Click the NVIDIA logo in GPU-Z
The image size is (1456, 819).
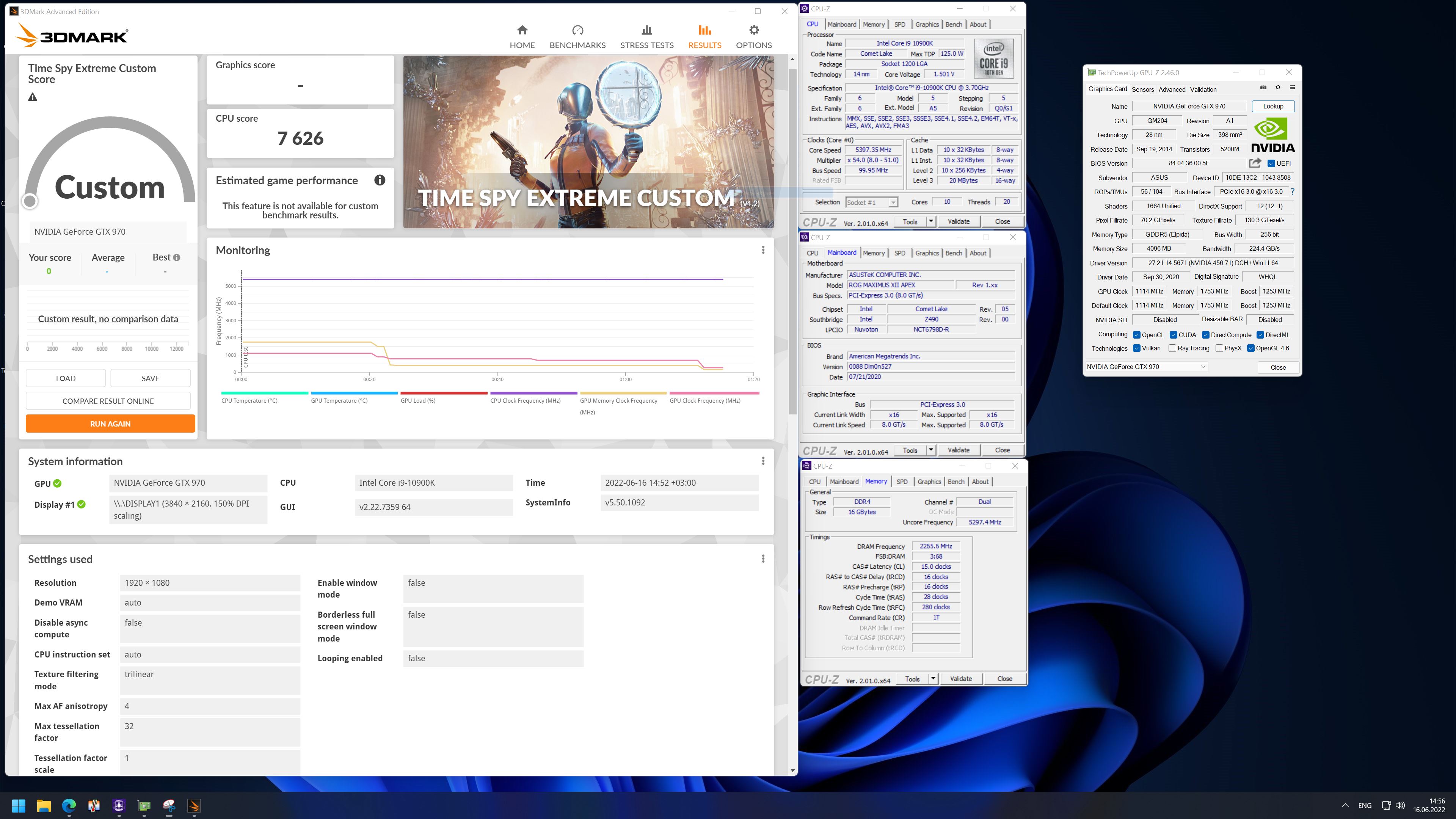[1273, 135]
